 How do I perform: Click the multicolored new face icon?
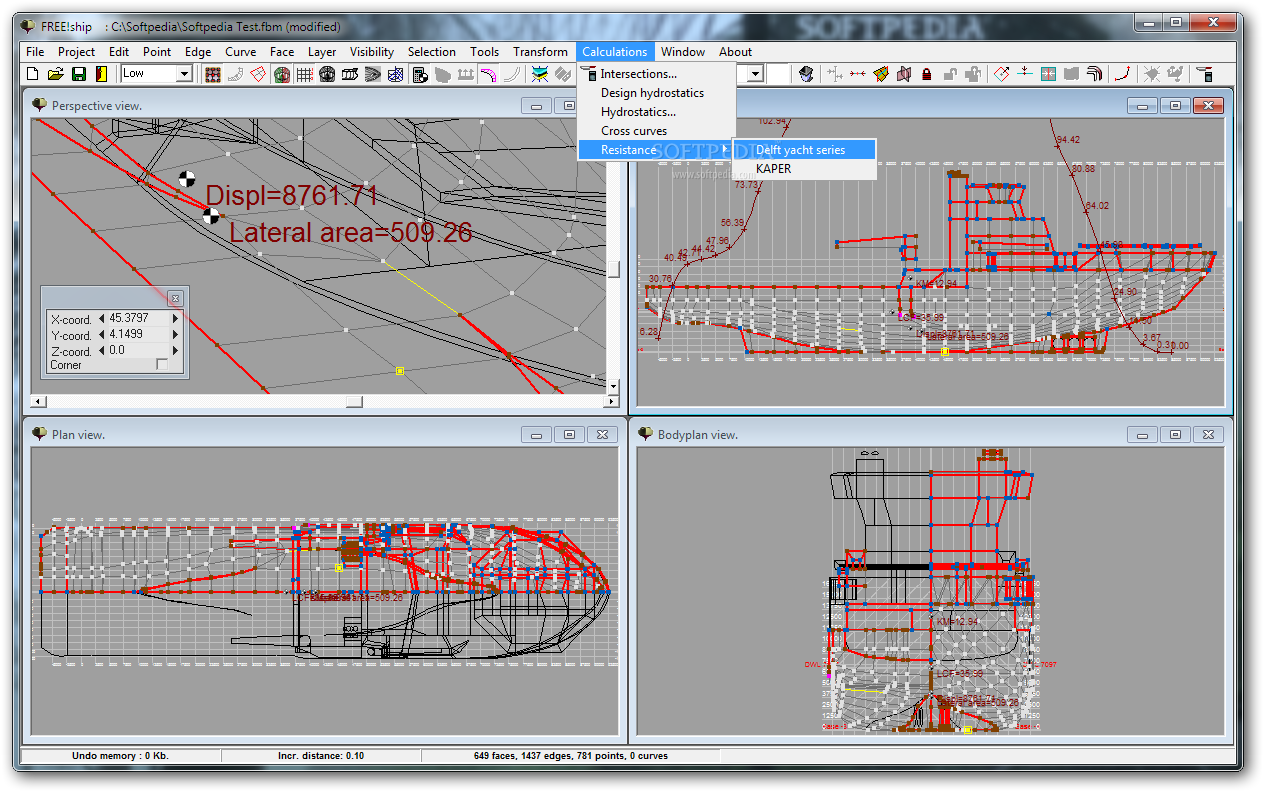pyautogui.click(x=881, y=74)
